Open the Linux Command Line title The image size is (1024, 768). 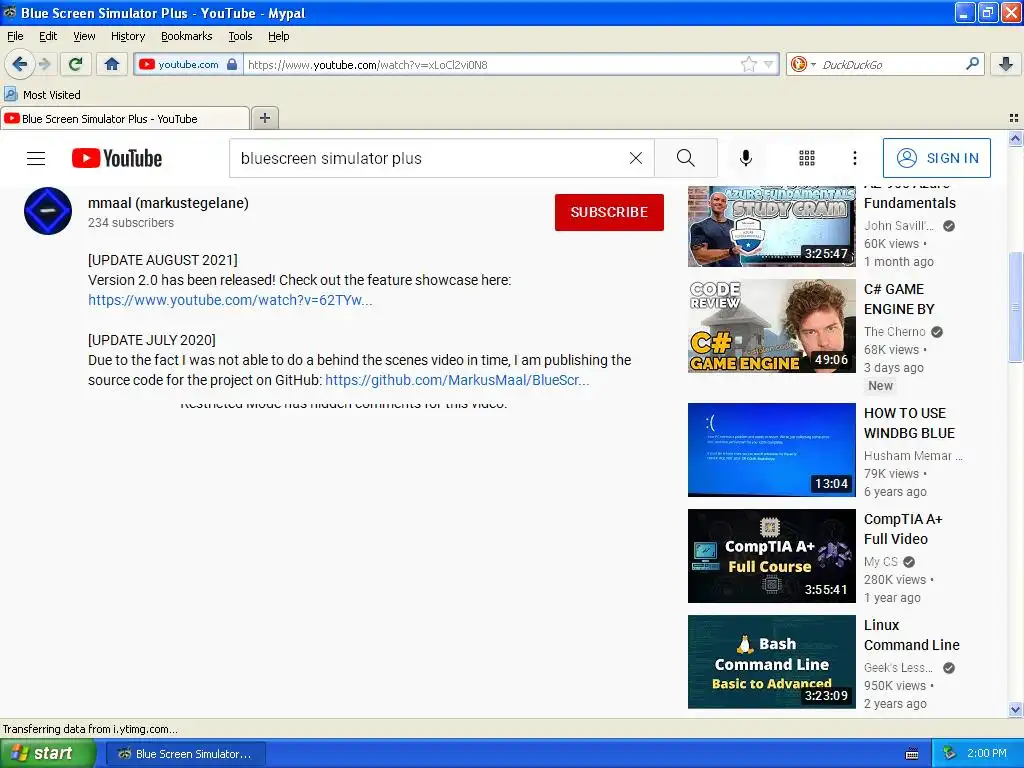912,635
